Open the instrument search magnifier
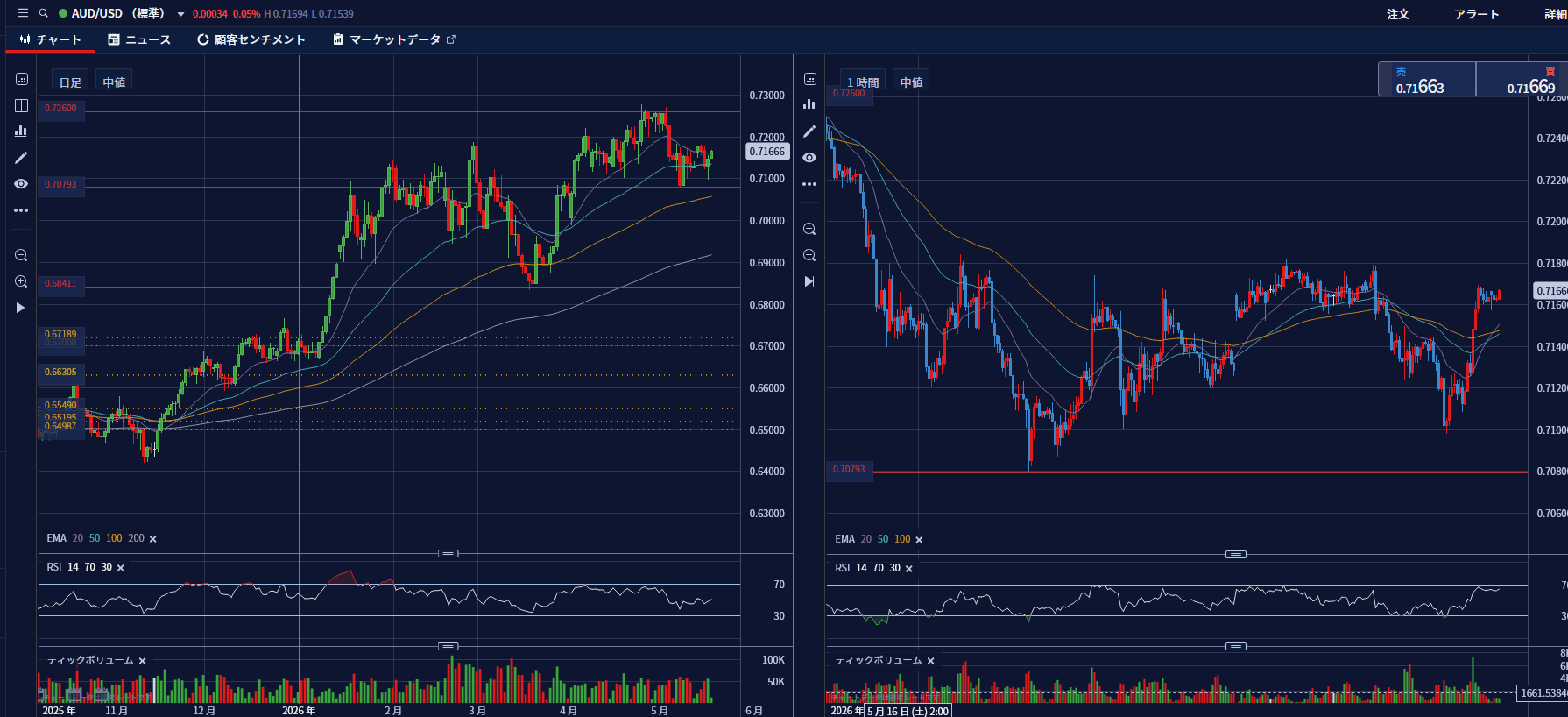 [x=43, y=13]
